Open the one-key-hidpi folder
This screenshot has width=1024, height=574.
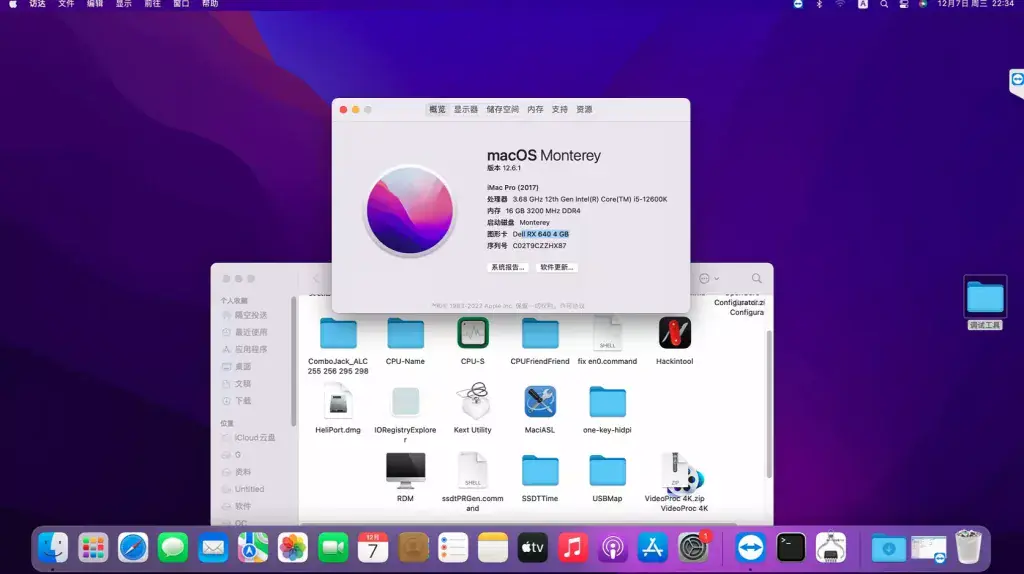click(607, 402)
